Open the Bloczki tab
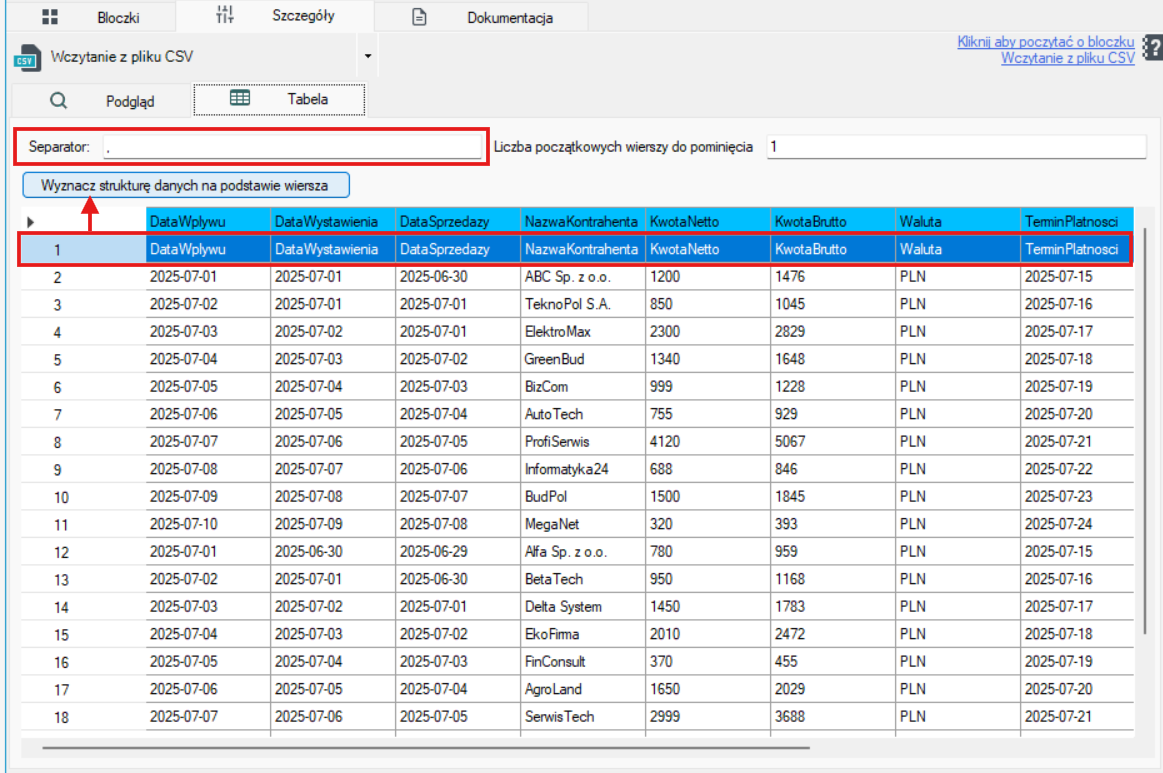Viewport: 1163px width, 773px height. pyautogui.click(x=91, y=16)
